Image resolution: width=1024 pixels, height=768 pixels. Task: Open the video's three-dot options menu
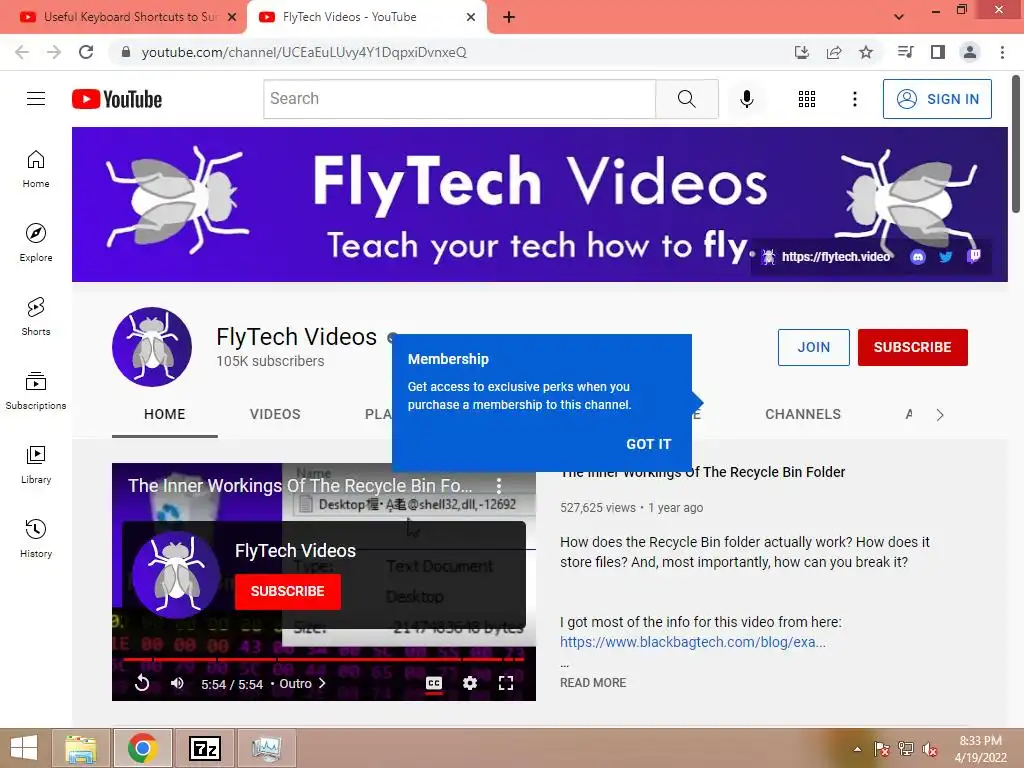499,485
